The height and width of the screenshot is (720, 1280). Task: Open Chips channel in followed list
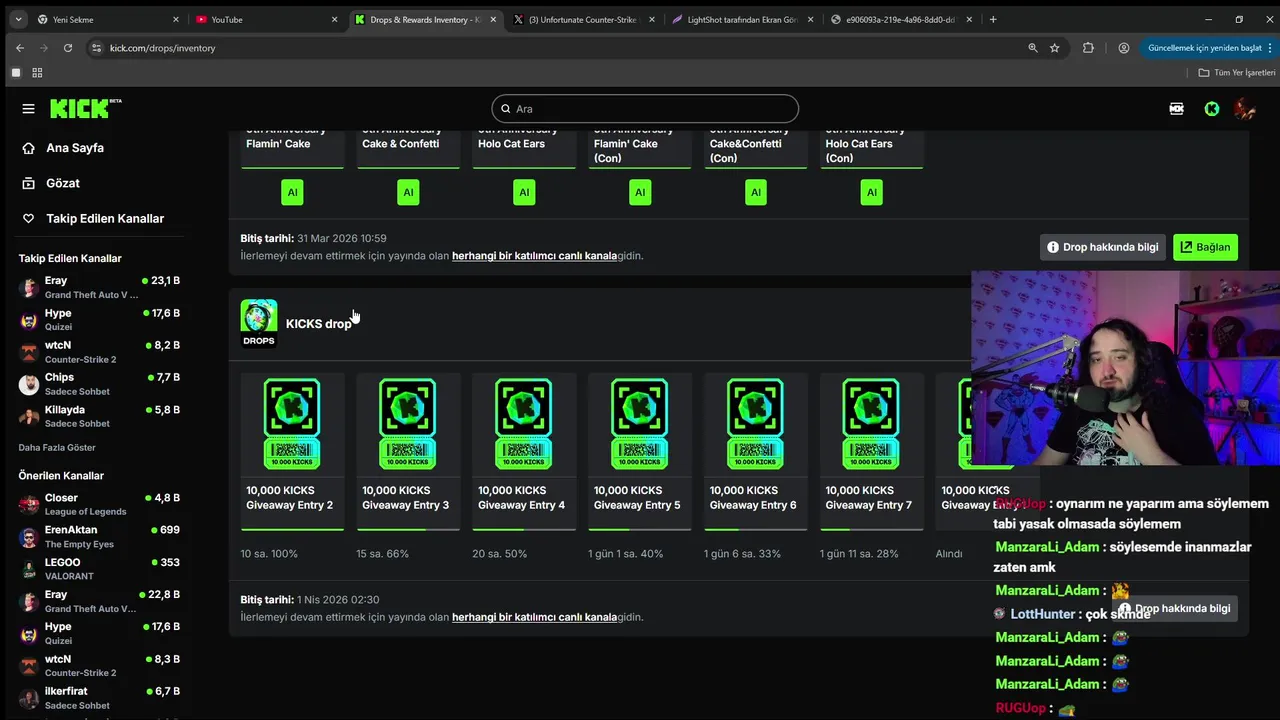tap(100, 384)
